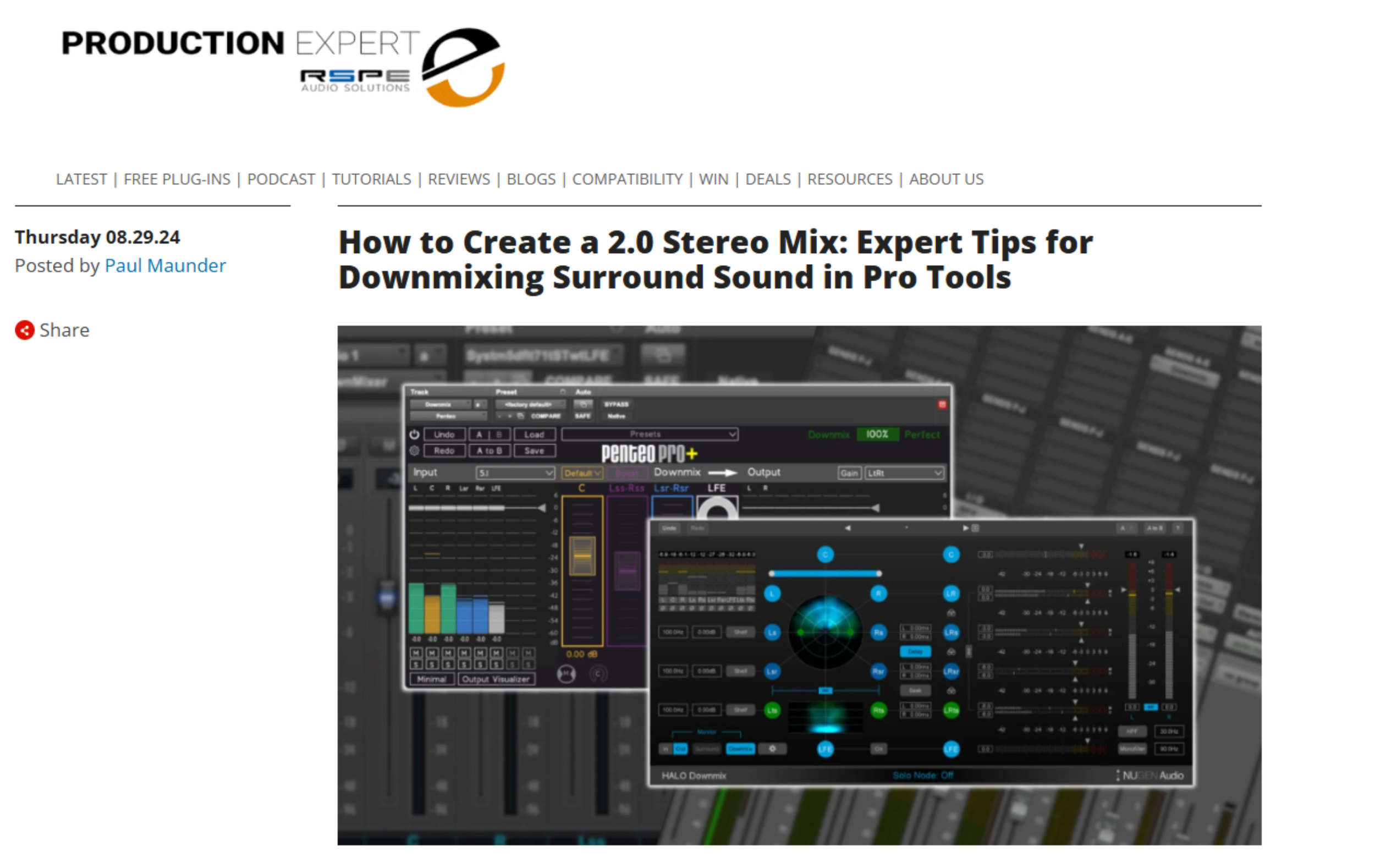The height and width of the screenshot is (868, 1375).
Task: Open the Penteo Presets dropdown
Action: point(649,434)
